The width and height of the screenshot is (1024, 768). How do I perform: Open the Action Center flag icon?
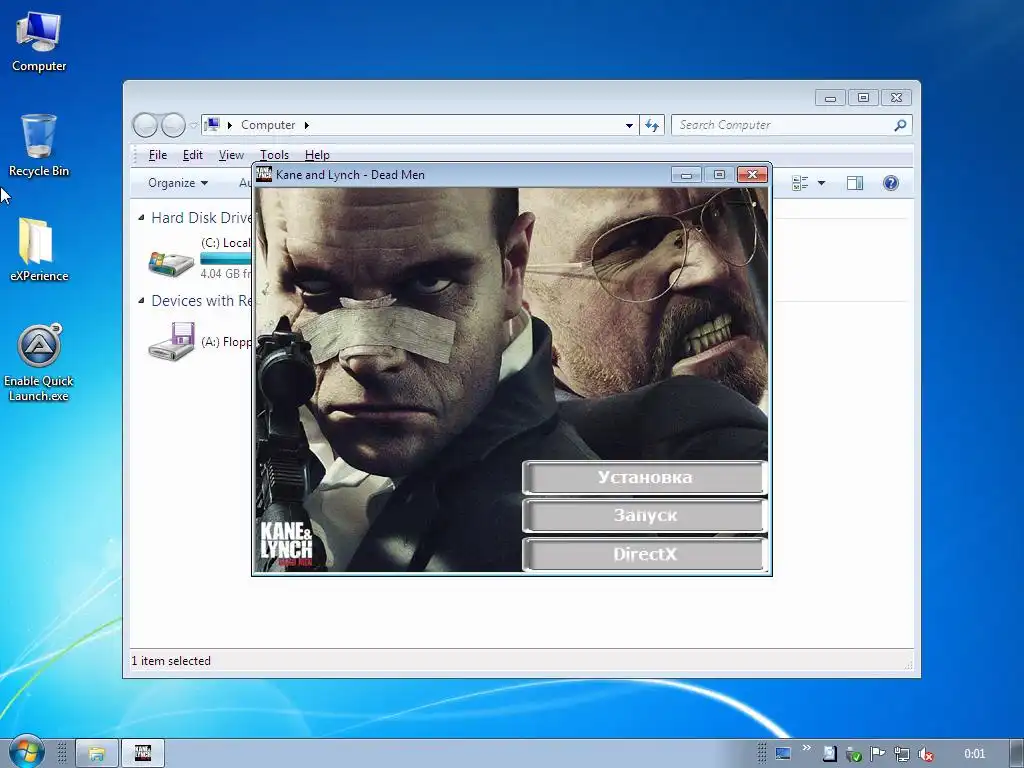pyautogui.click(x=878, y=754)
